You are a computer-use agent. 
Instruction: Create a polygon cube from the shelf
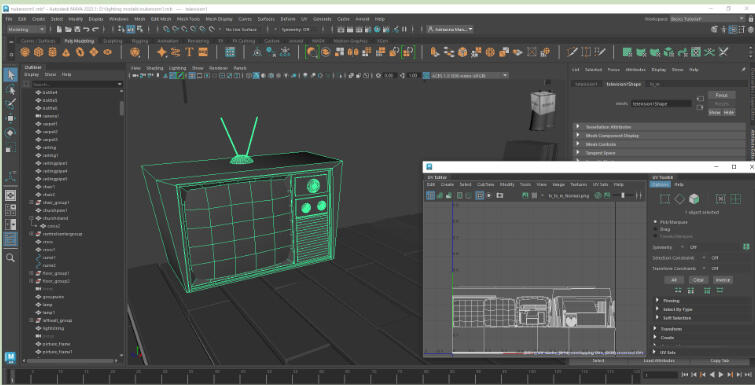(x=39, y=52)
